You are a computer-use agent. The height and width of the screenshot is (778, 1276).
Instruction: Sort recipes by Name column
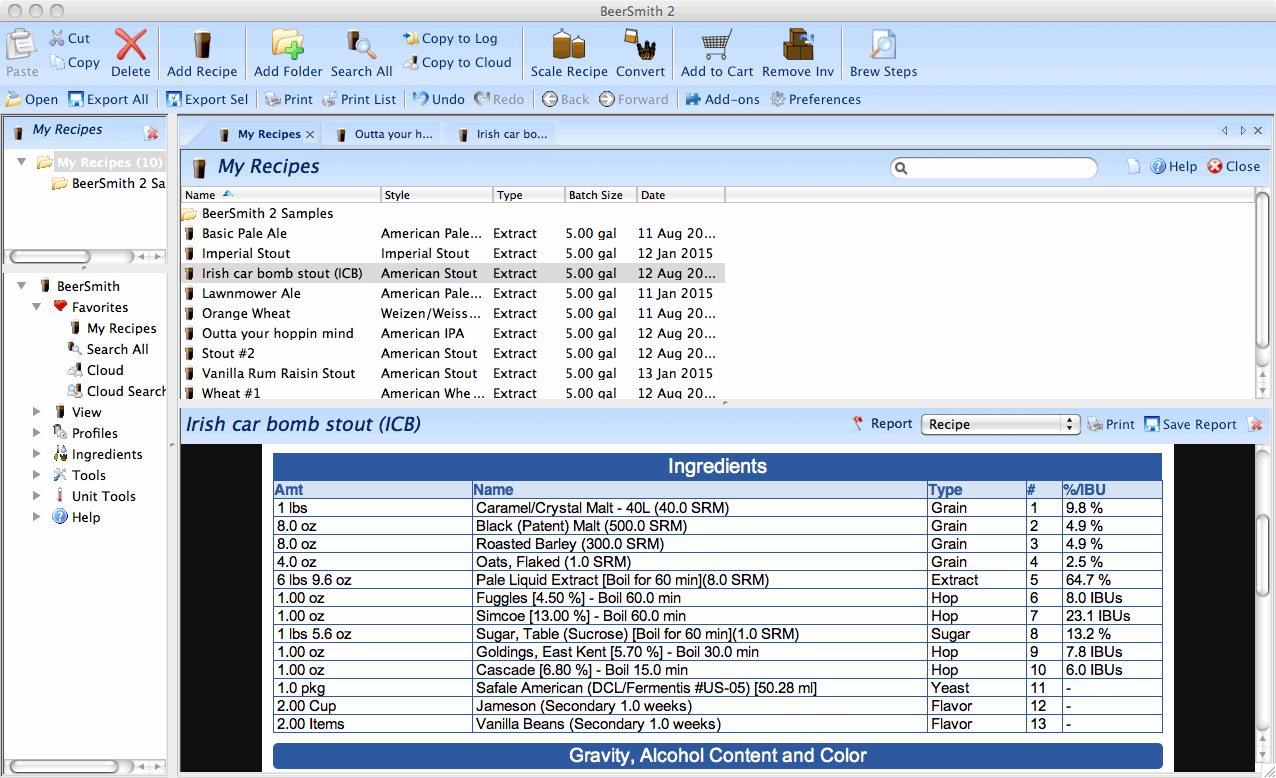(x=281, y=195)
